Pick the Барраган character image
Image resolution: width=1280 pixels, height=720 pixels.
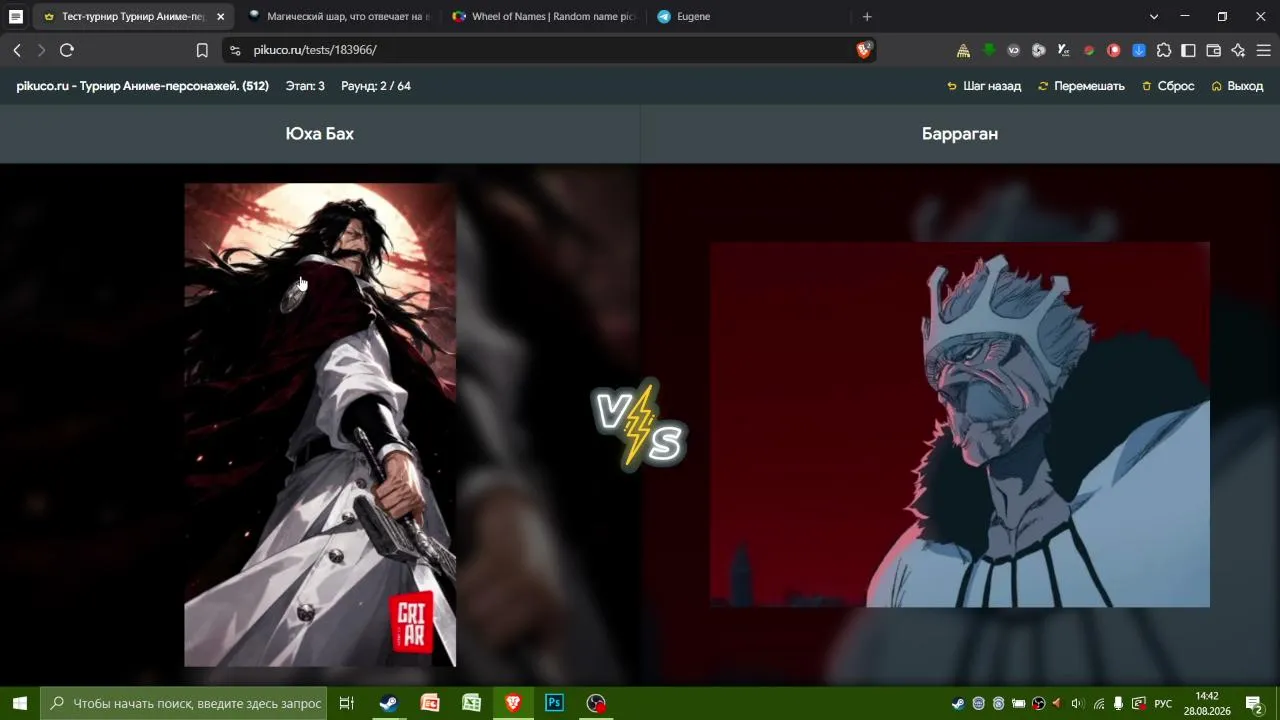[960, 424]
